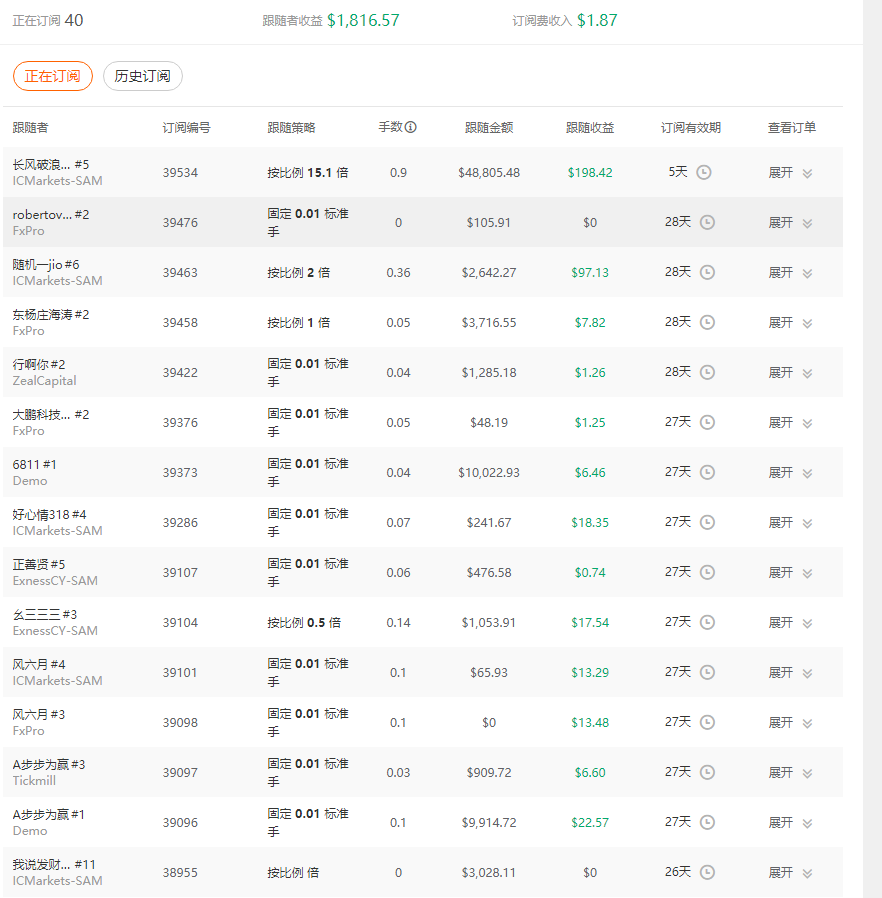This screenshot has height=898, width=882.
Task: Click follow amount $48,805.48
Action: (x=489, y=173)
